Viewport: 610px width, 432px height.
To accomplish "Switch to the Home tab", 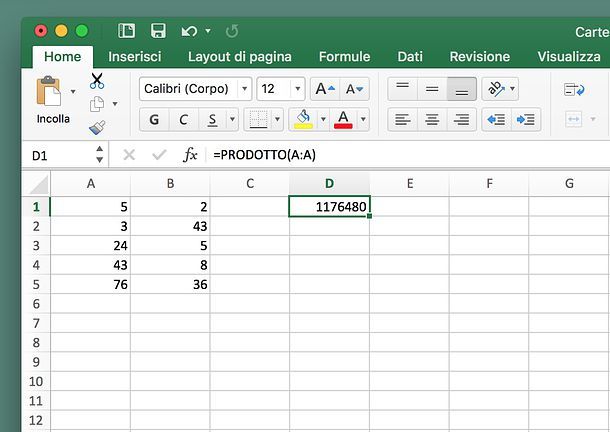I will point(63,57).
